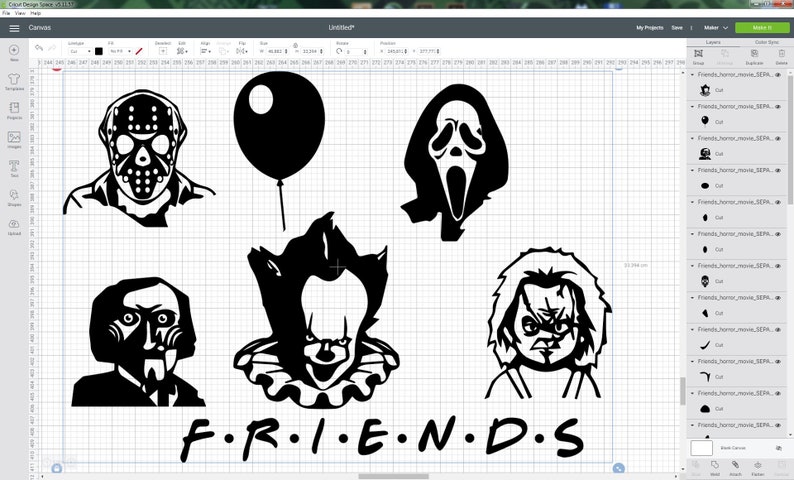794x480 pixels.
Task: Select the Text tool
Action: pyautogui.click(x=14, y=166)
